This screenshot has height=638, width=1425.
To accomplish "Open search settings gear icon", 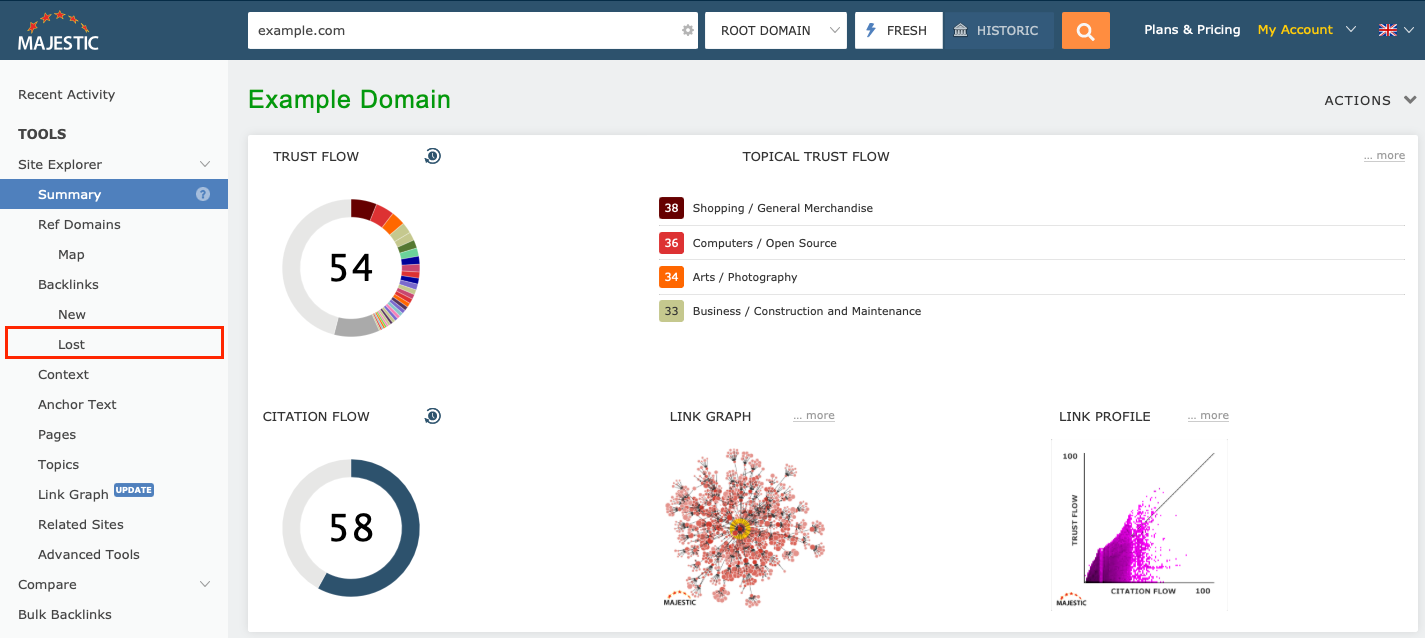I will coord(688,31).
